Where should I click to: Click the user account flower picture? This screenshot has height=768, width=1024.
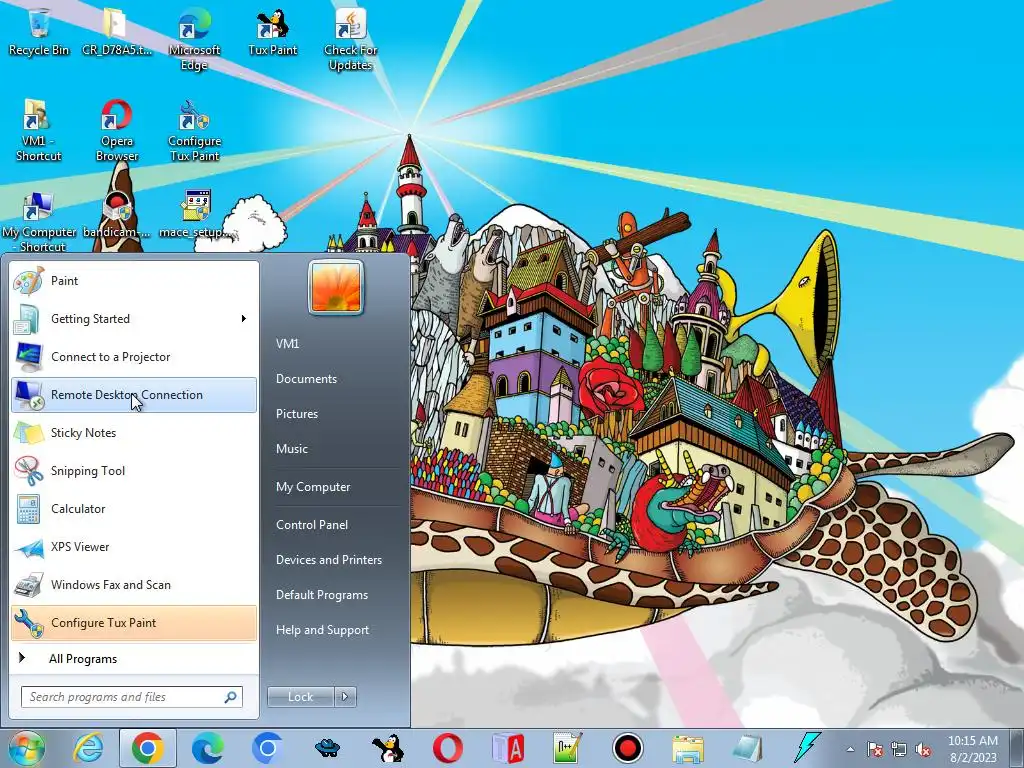(336, 287)
